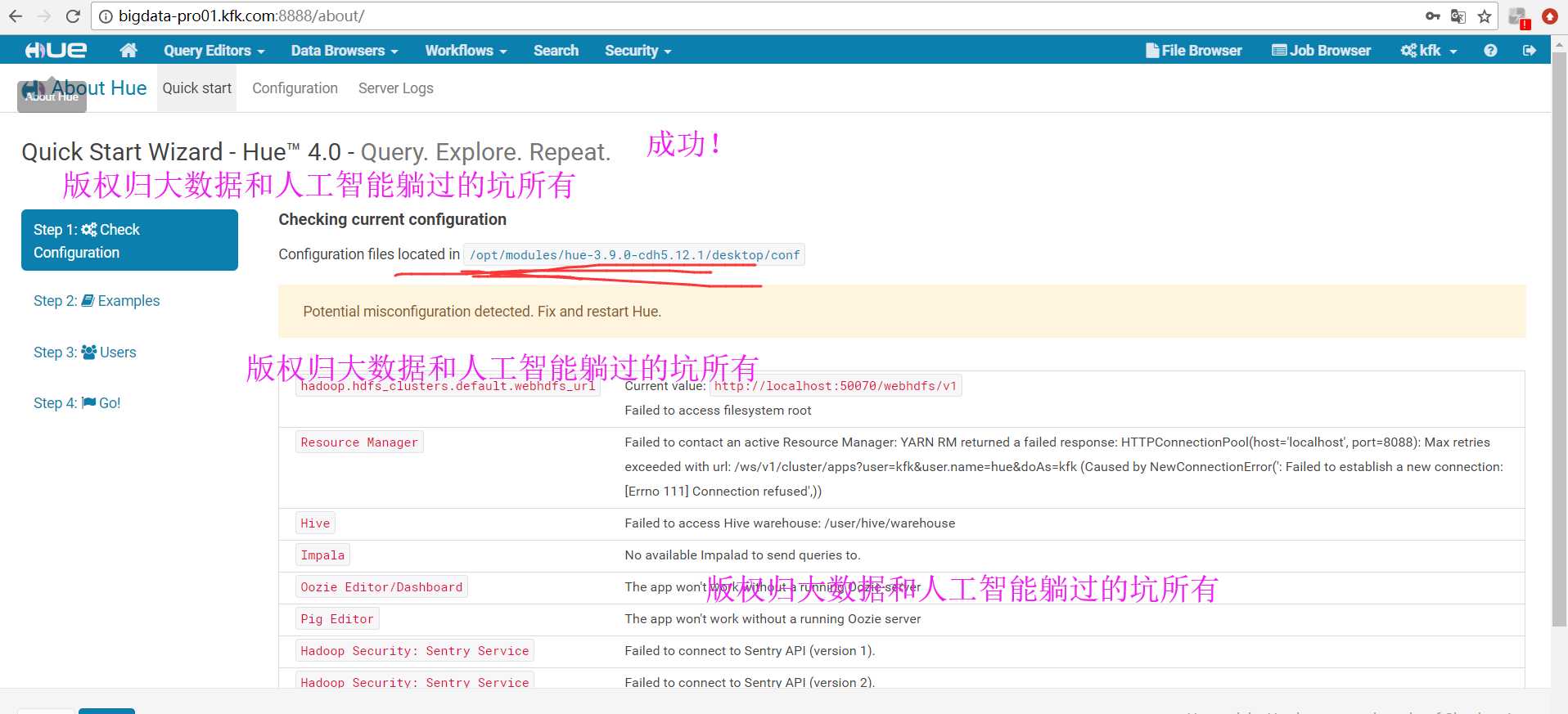Open the Workflows dropdown menu

(466, 51)
